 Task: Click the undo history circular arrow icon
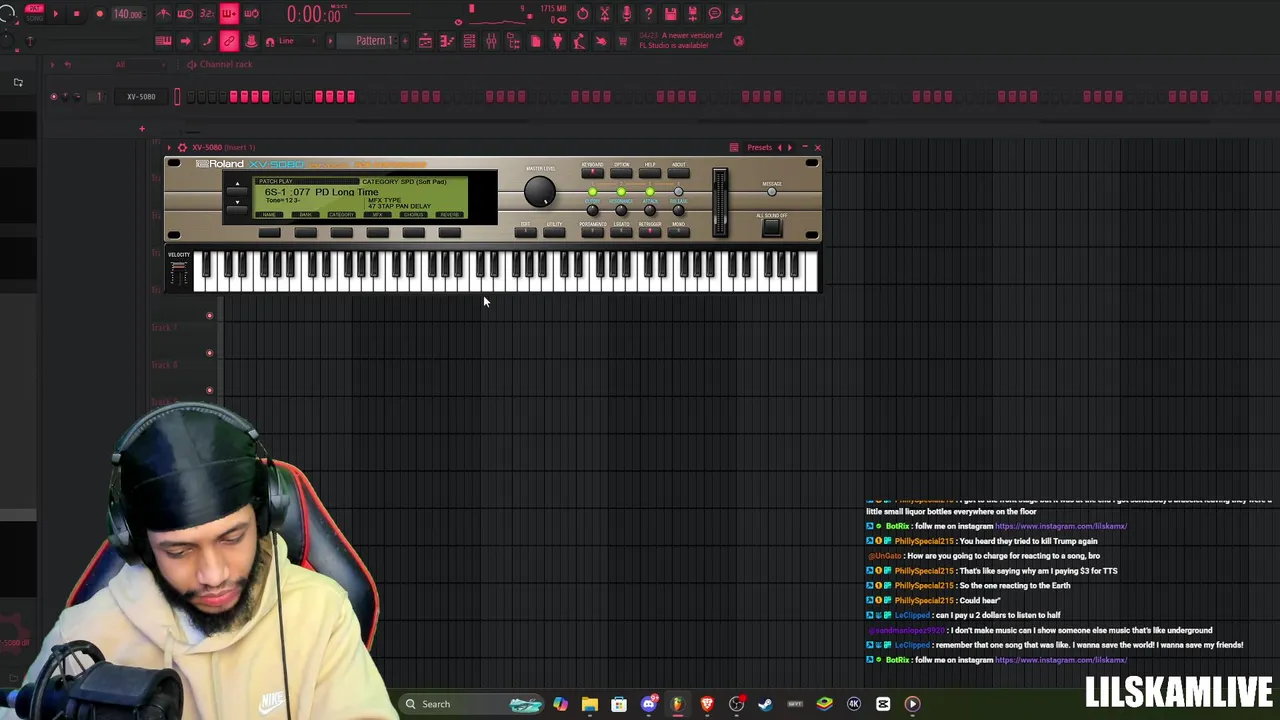[583, 14]
